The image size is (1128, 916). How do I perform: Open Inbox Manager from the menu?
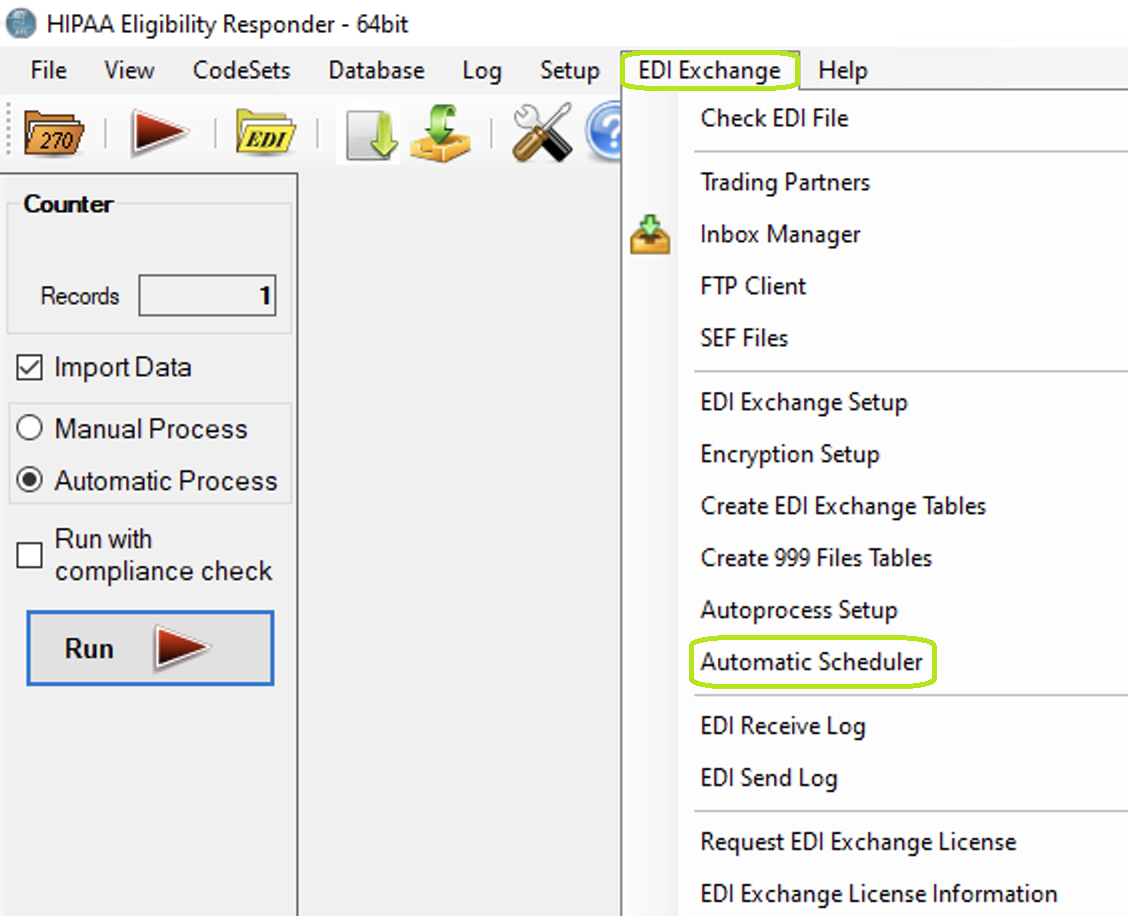(x=781, y=235)
